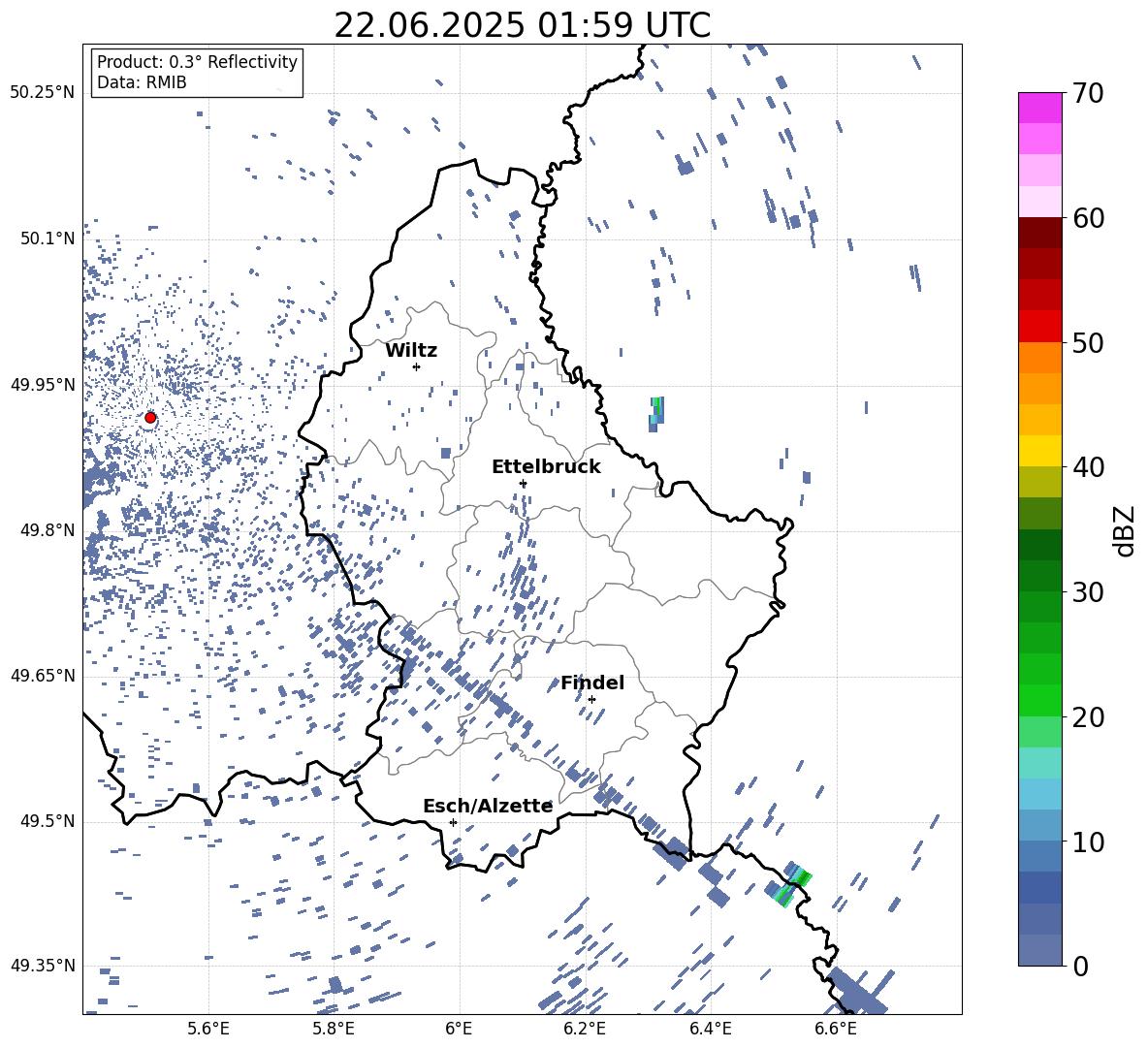Click the 49.35°N latitude label
The width and height of the screenshot is (1148, 1048).
[43, 966]
